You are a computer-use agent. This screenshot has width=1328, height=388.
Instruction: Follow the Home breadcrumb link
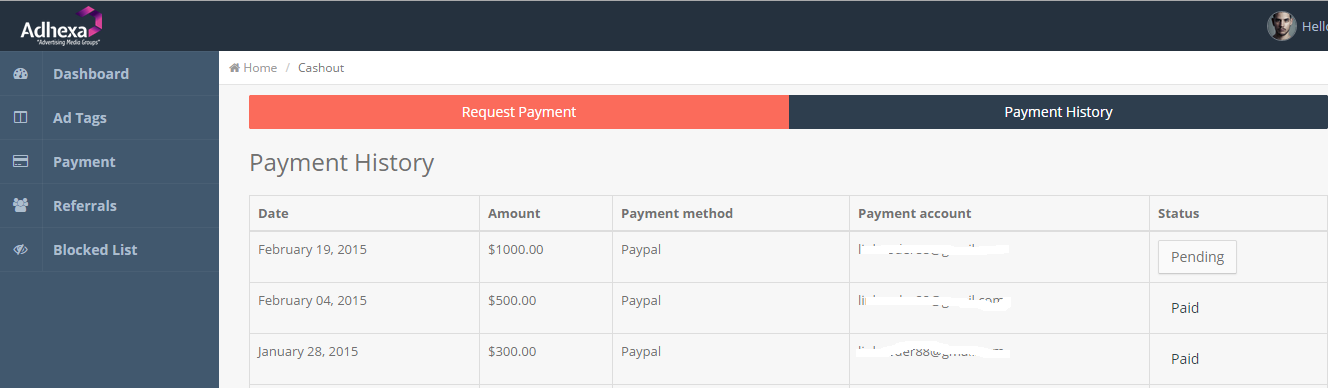pos(260,68)
